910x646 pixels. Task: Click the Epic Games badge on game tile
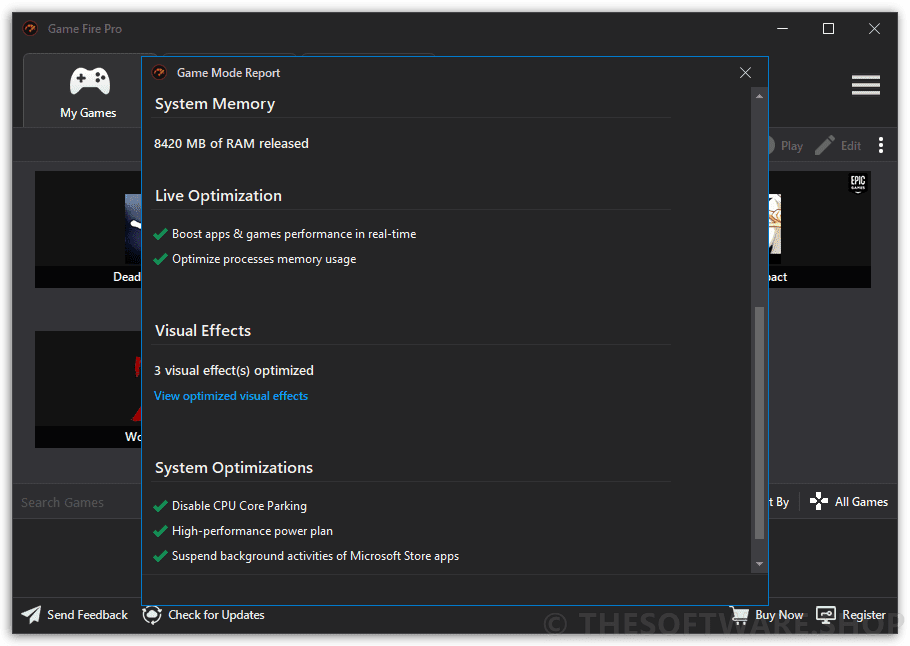[858, 183]
